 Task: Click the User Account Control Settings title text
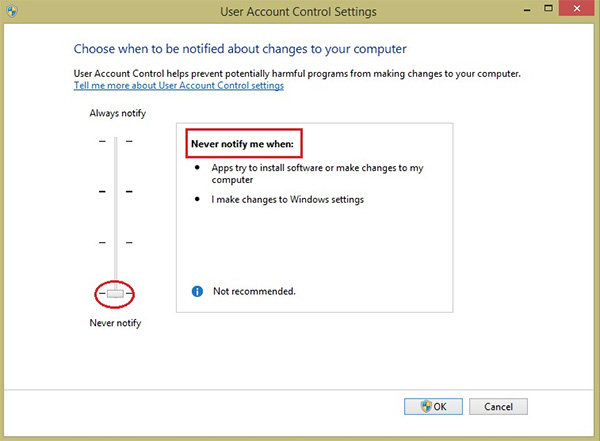tap(299, 13)
